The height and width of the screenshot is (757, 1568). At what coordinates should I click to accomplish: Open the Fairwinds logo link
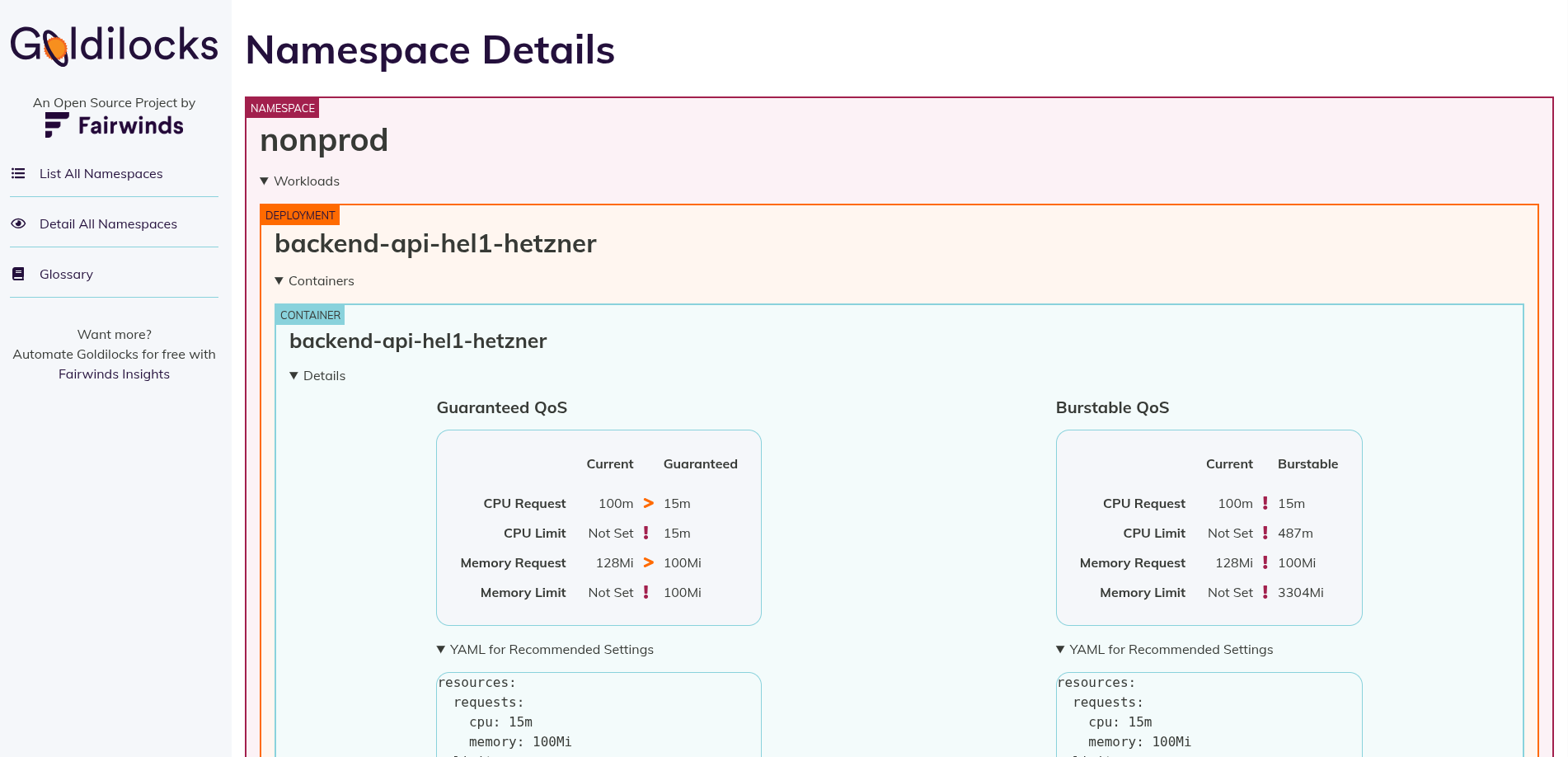point(114,125)
